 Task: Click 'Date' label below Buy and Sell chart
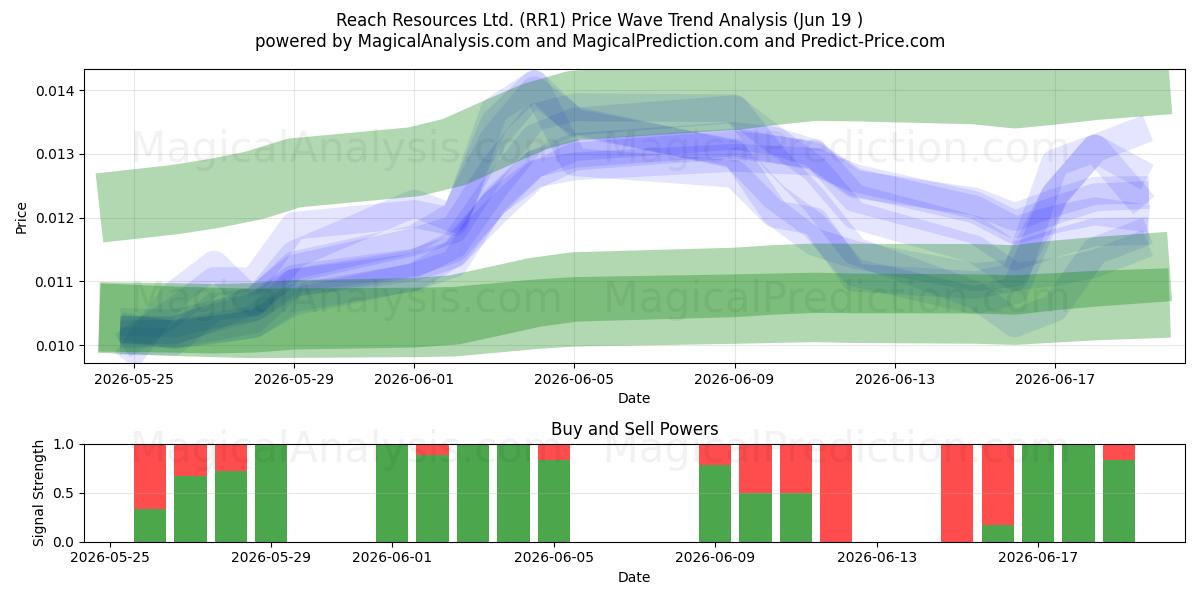pyautogui.click(x=634, y=577)
